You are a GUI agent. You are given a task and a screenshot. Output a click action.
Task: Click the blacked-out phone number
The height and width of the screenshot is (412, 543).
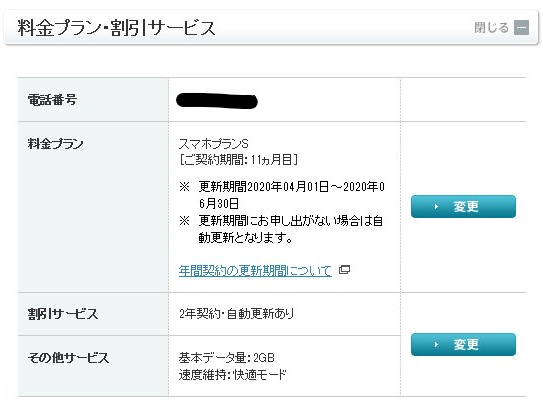click(217, 101)
